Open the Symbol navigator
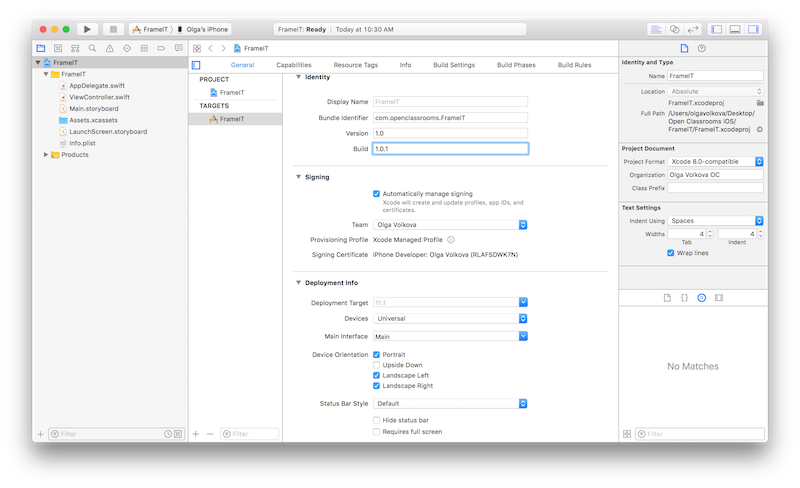Screen dimensions: 800x488 click(75, 48)
